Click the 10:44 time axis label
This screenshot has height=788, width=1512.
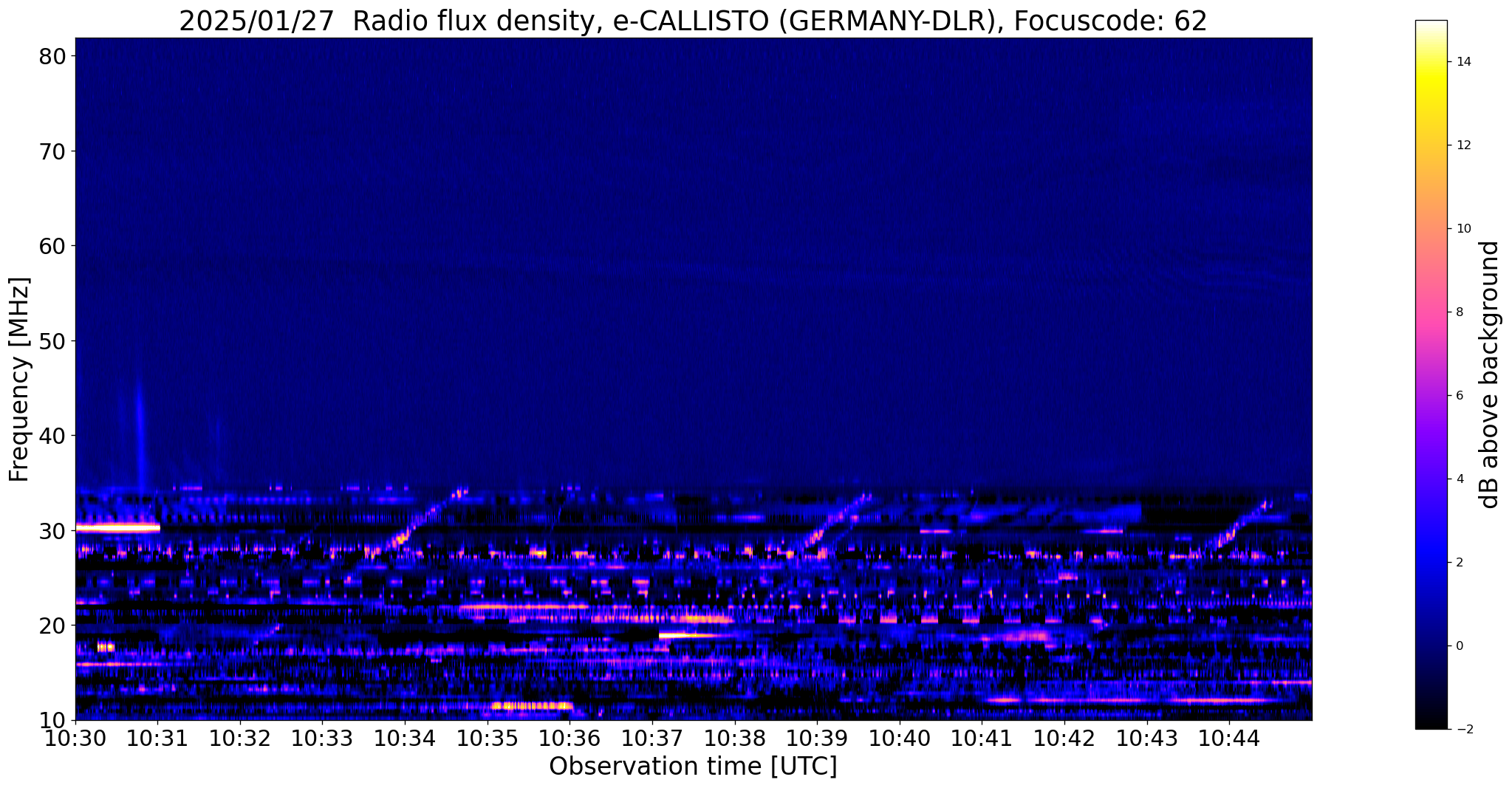1229,738
